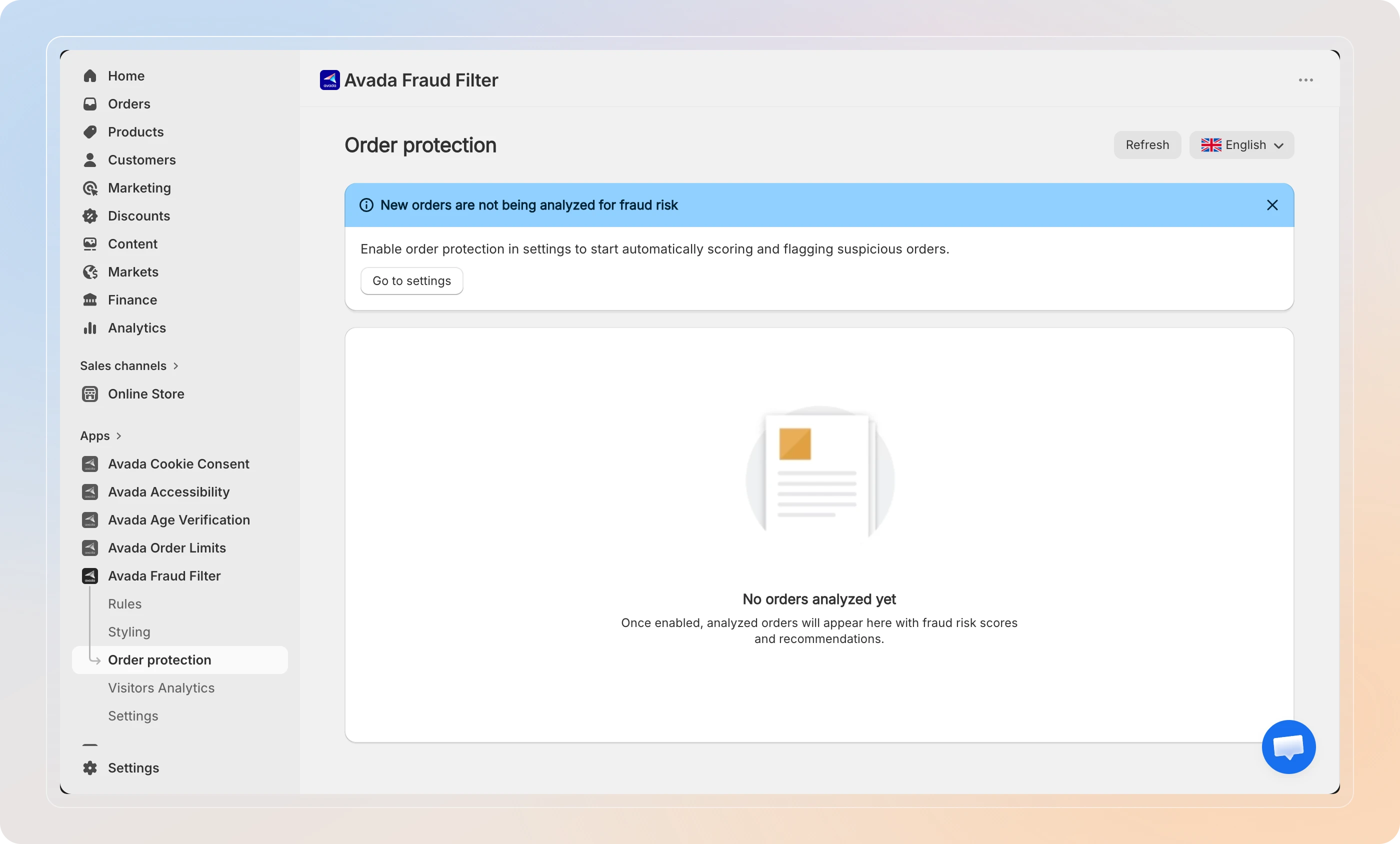
Task: Open the Discounts section
Action: [x=138, y=215]
